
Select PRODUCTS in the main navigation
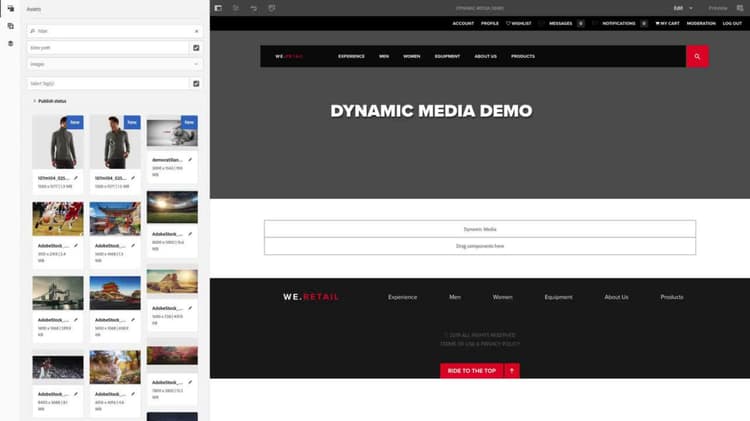[x=523, y=56]
